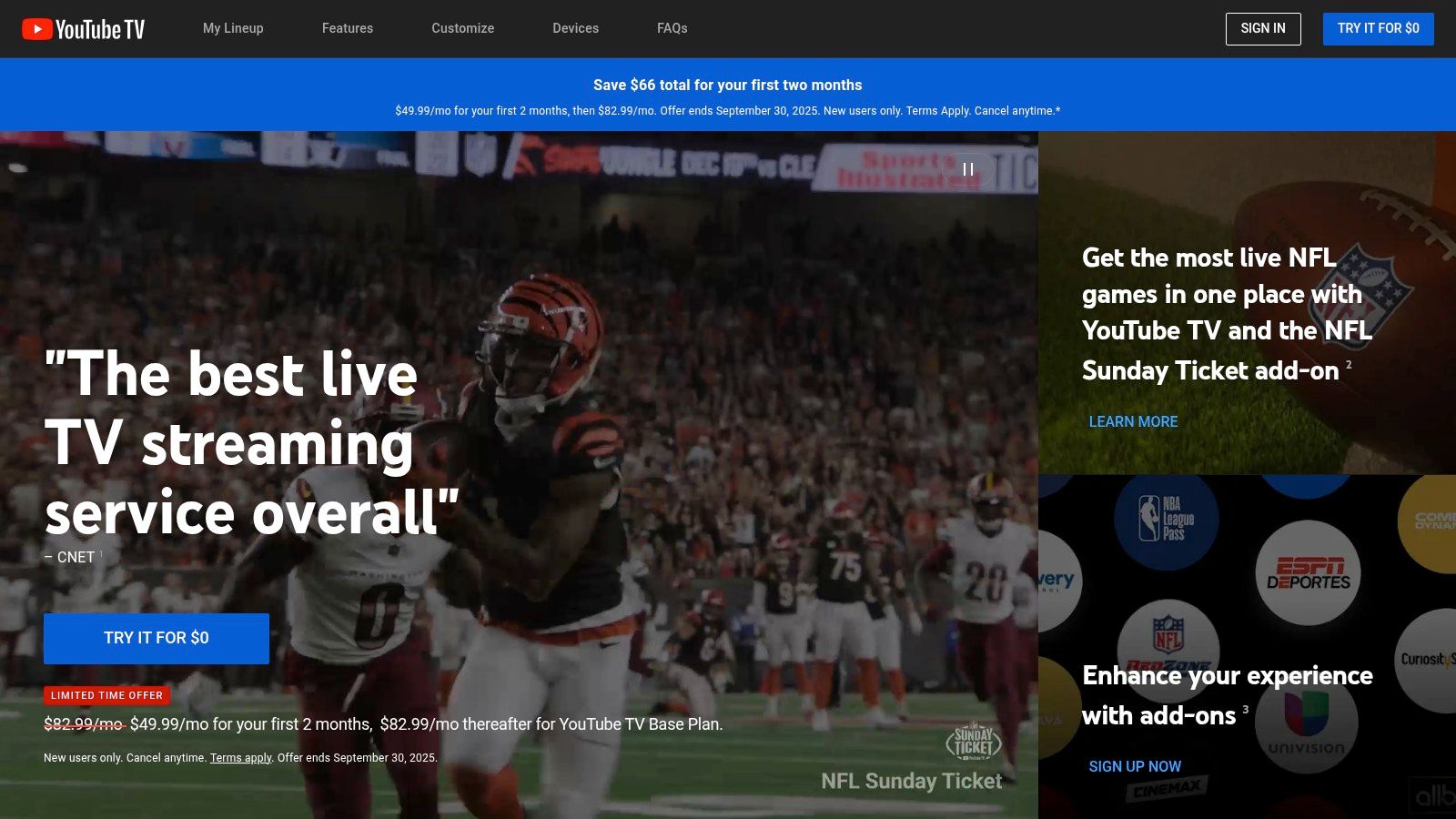This screenshot has height=819, width=1456.
Task: Click the YouTube TV logo
Action: coord(83,29)
